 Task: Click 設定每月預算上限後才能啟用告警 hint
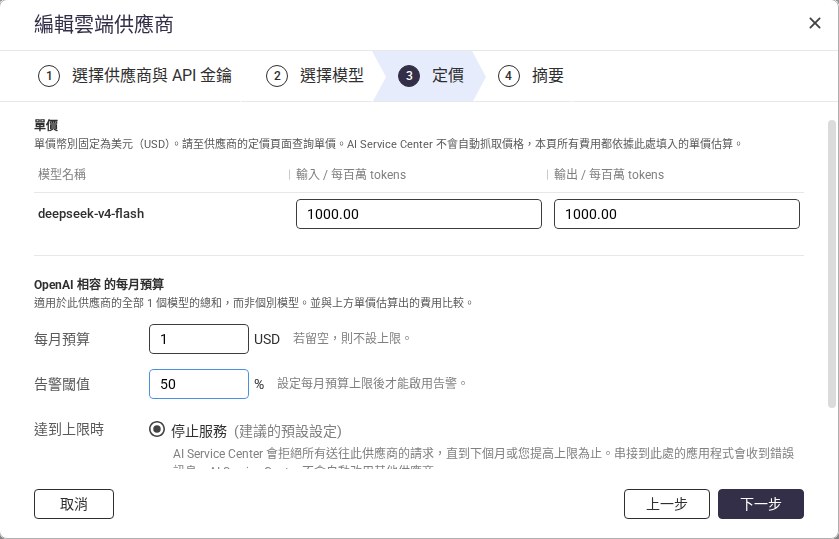372,383
